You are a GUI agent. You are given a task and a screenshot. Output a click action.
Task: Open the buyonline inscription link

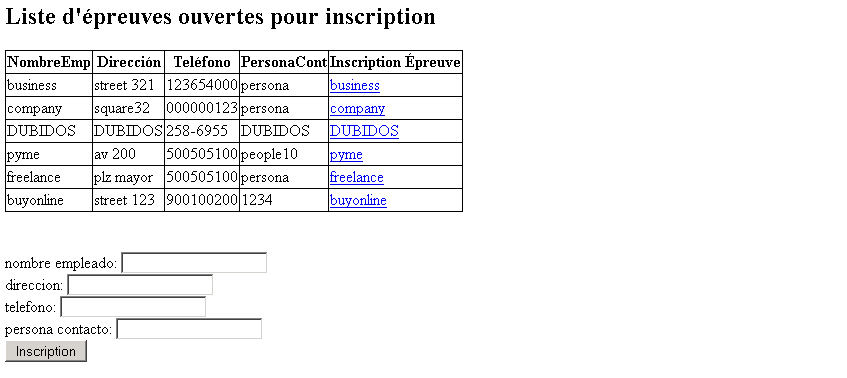click(358, 200)
